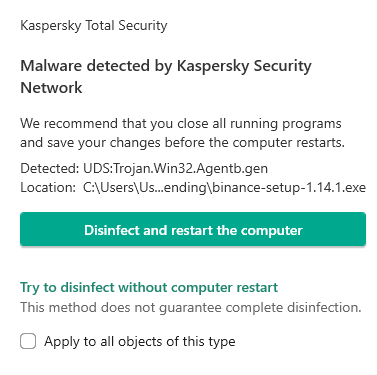Click 'Security' at the end of the heading's first line
Screen dimensions: 377x375
[282, 66]
